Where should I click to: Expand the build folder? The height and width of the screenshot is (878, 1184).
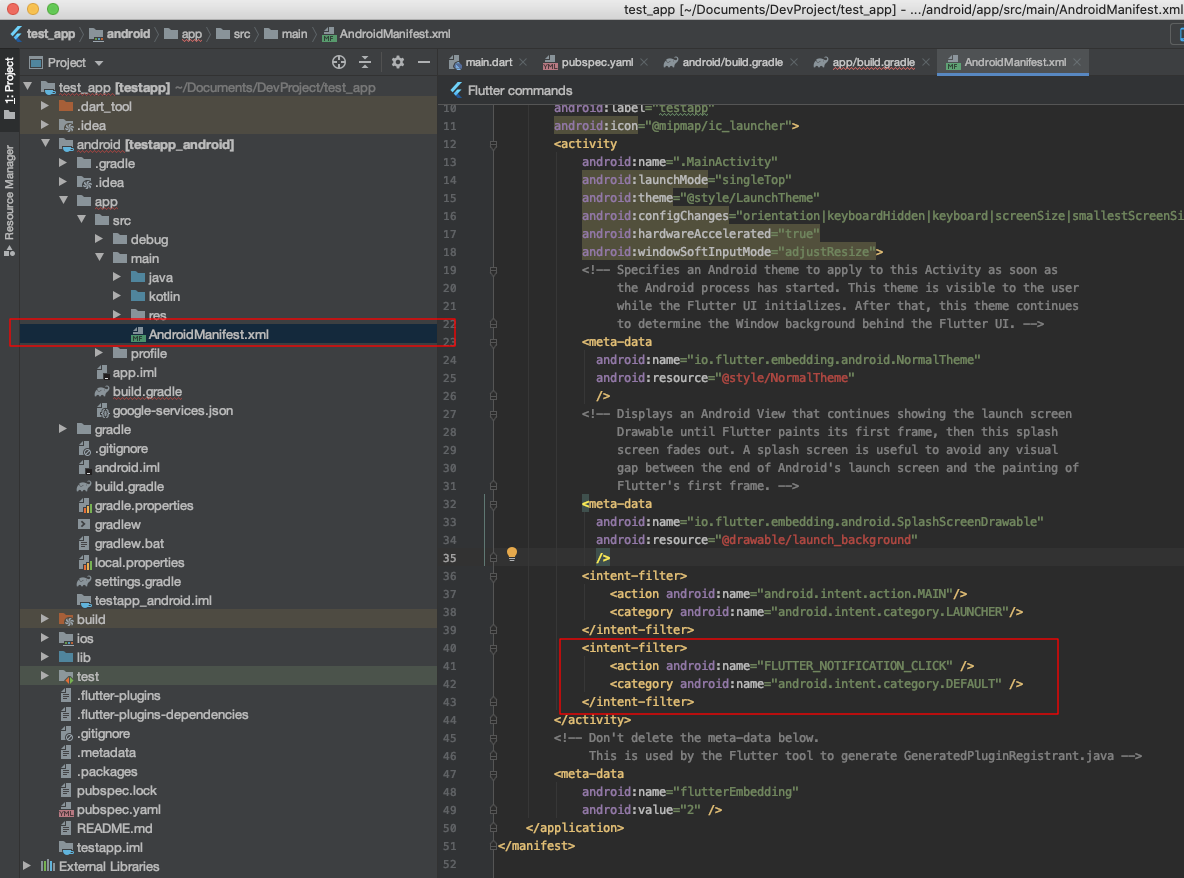click(x=45, y=618)
